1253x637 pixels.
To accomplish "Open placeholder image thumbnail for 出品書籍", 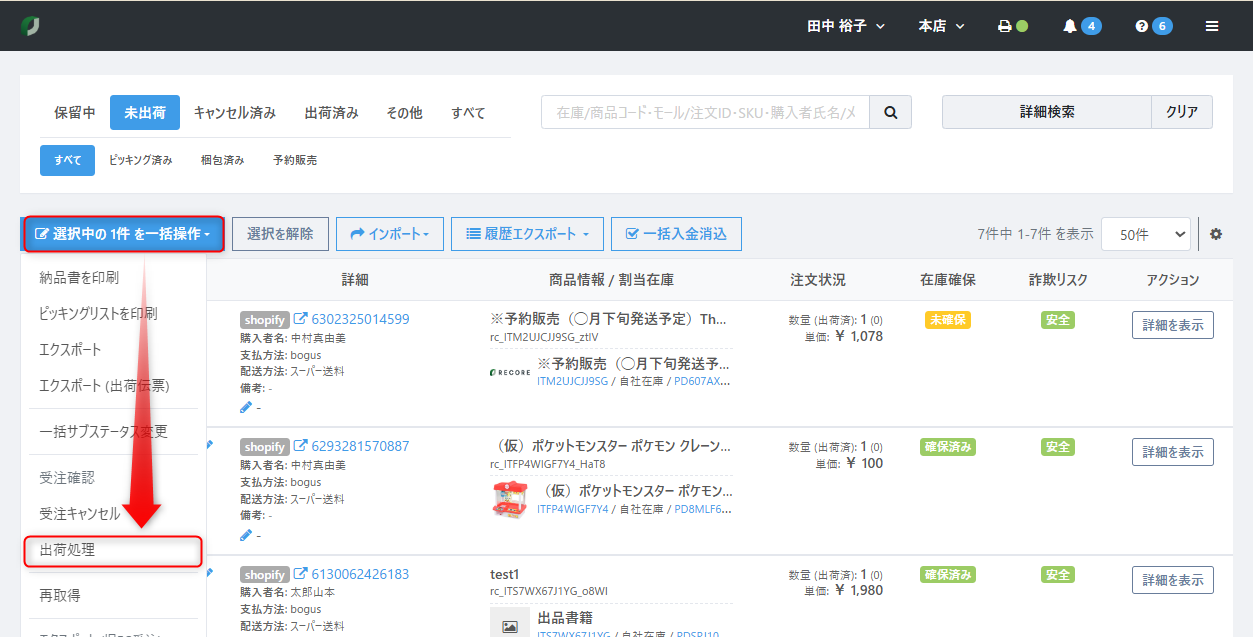I will point(510,626).
